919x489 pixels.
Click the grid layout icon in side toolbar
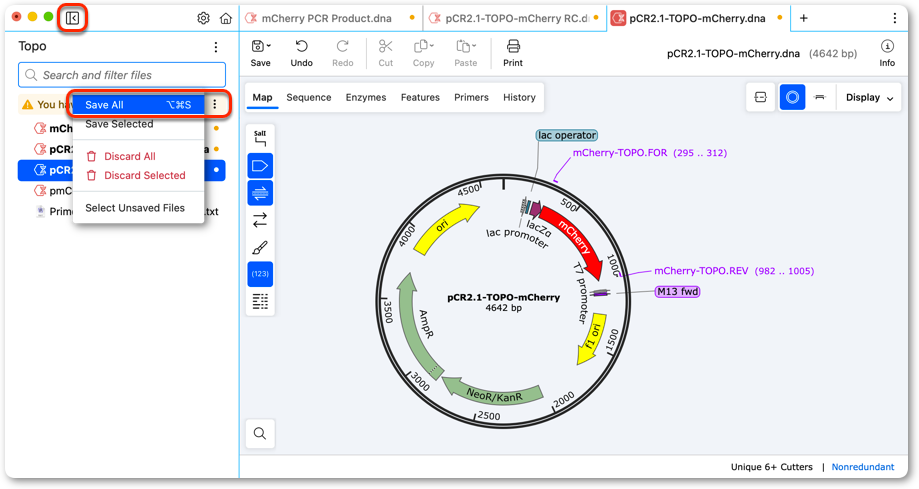[260, 301]
